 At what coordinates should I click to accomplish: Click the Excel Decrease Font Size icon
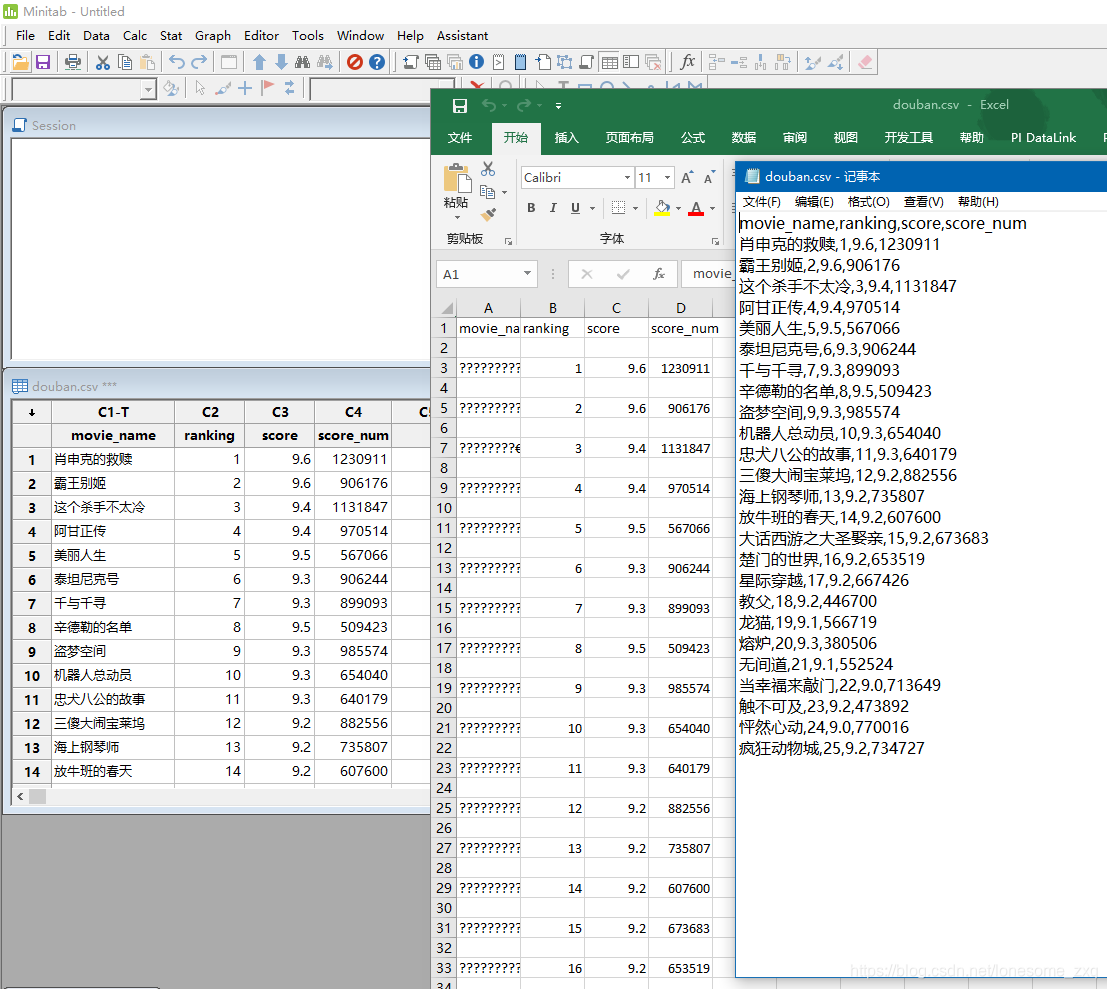click(710, 177)
